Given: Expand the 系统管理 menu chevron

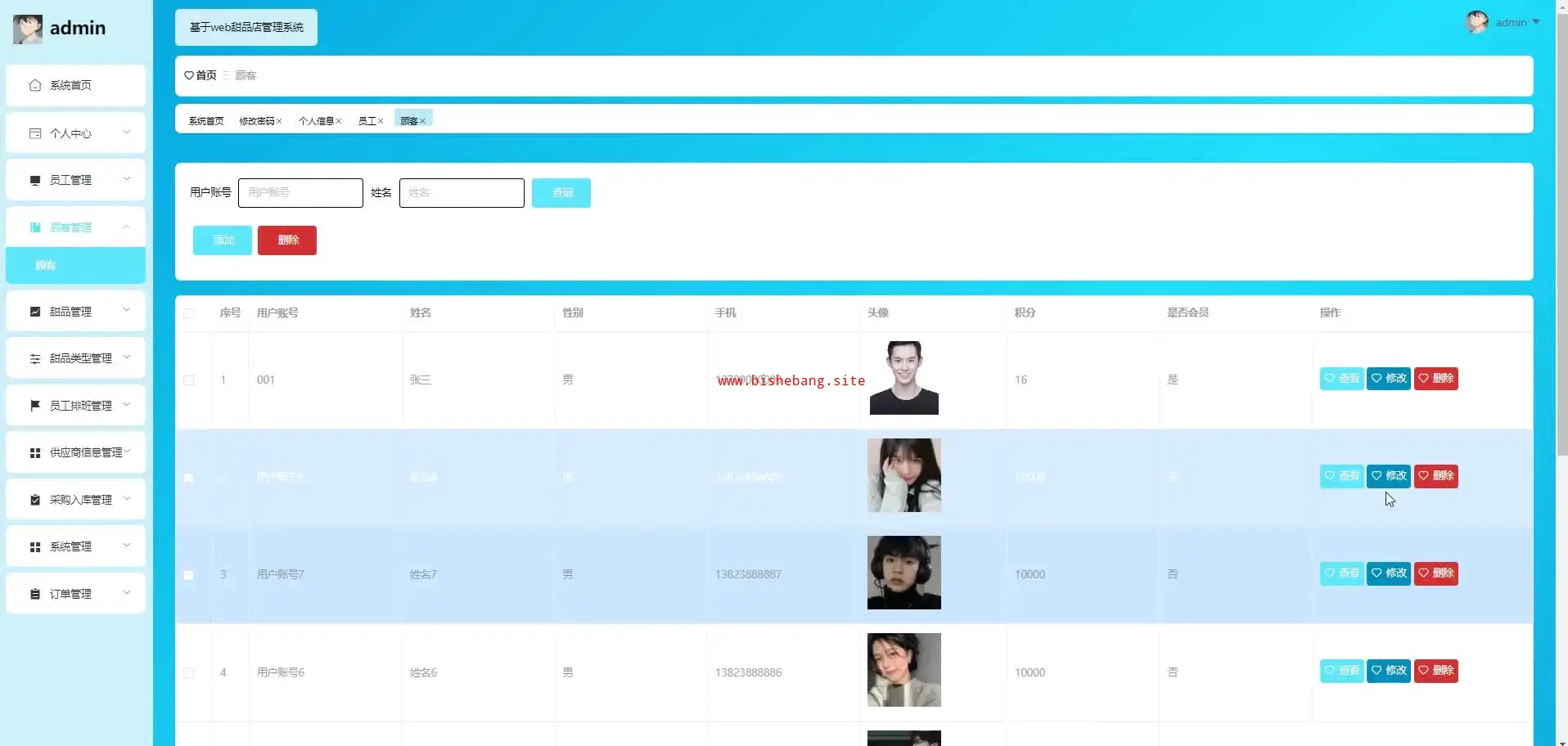Looking at the screenshot, I should [x=127, y=545].
